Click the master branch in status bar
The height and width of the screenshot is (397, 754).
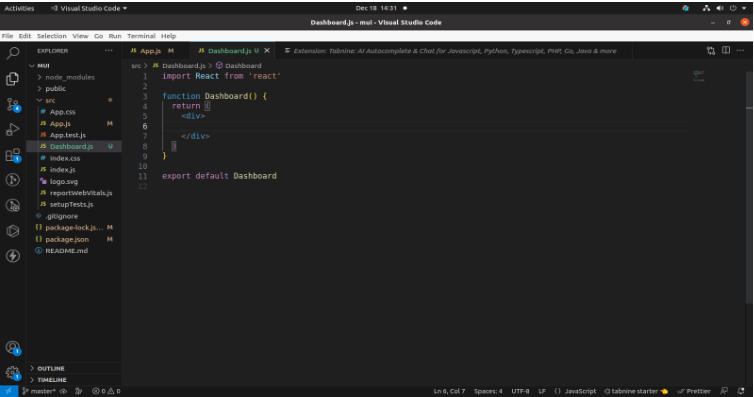pos(39,391)
